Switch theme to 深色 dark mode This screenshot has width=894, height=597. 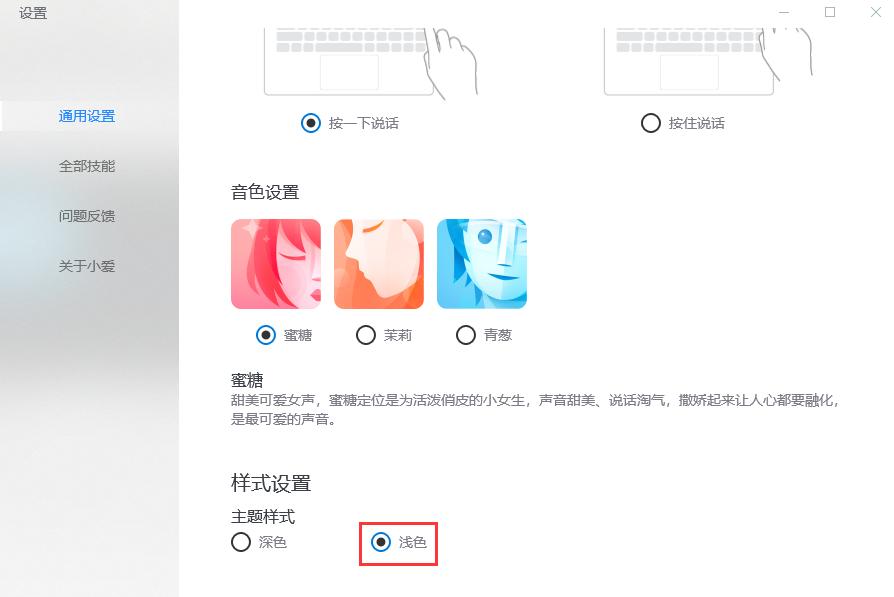[240, 543]
